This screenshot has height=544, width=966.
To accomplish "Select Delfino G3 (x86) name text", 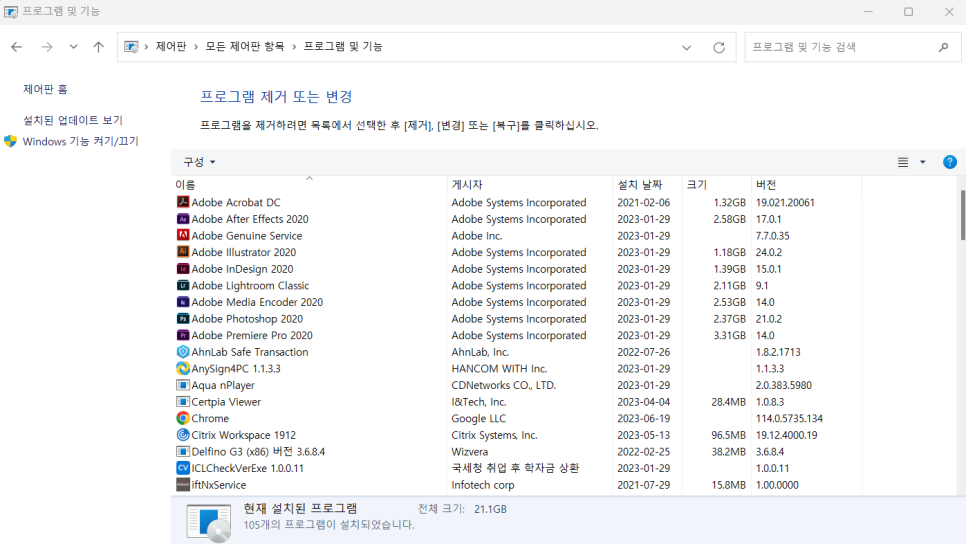I will point(258,452).
